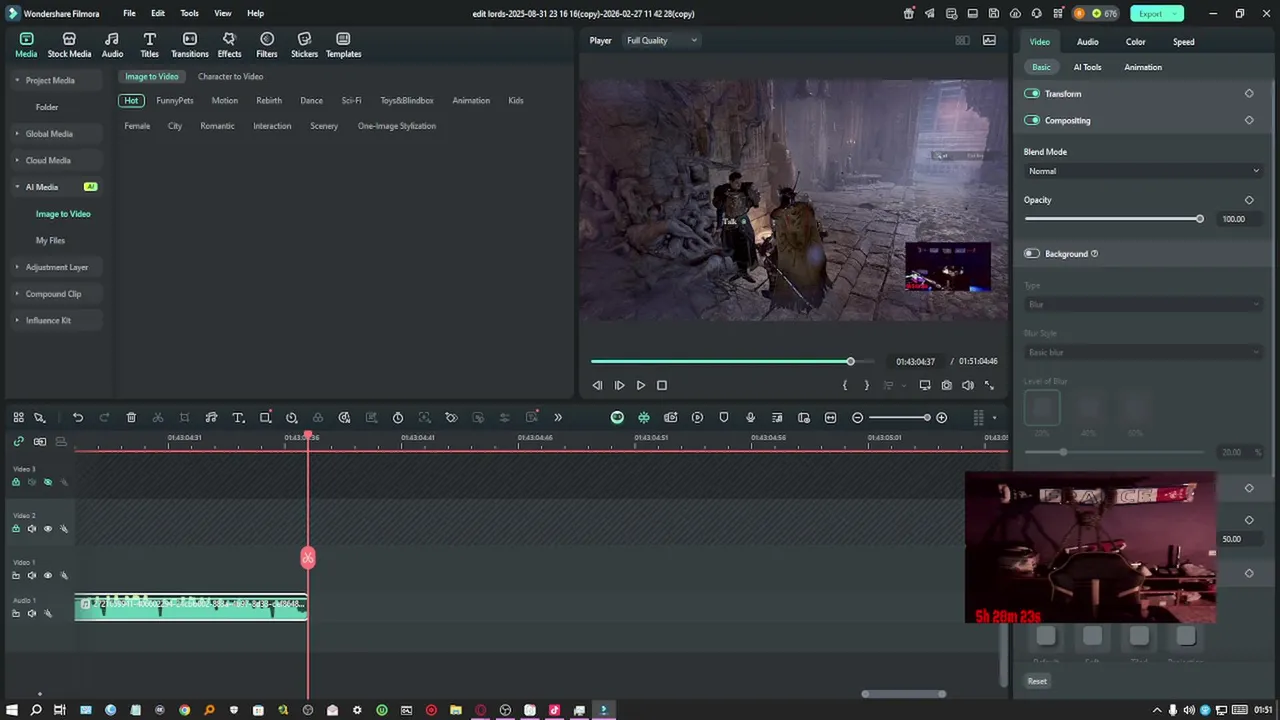This screenshot has width=1280, height=720.
Task: Click the player volume speaker icon
Action: (x=968, y=385)
